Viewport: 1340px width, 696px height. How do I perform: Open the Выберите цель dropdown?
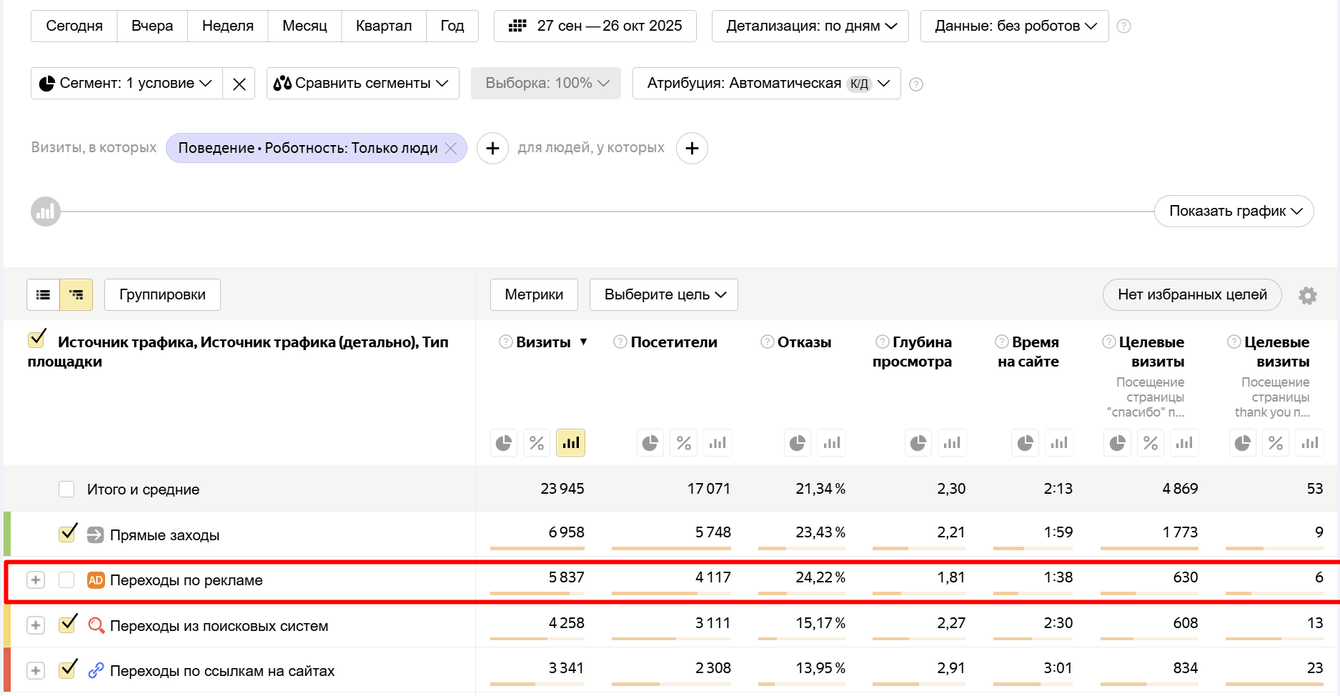[664, 295]
